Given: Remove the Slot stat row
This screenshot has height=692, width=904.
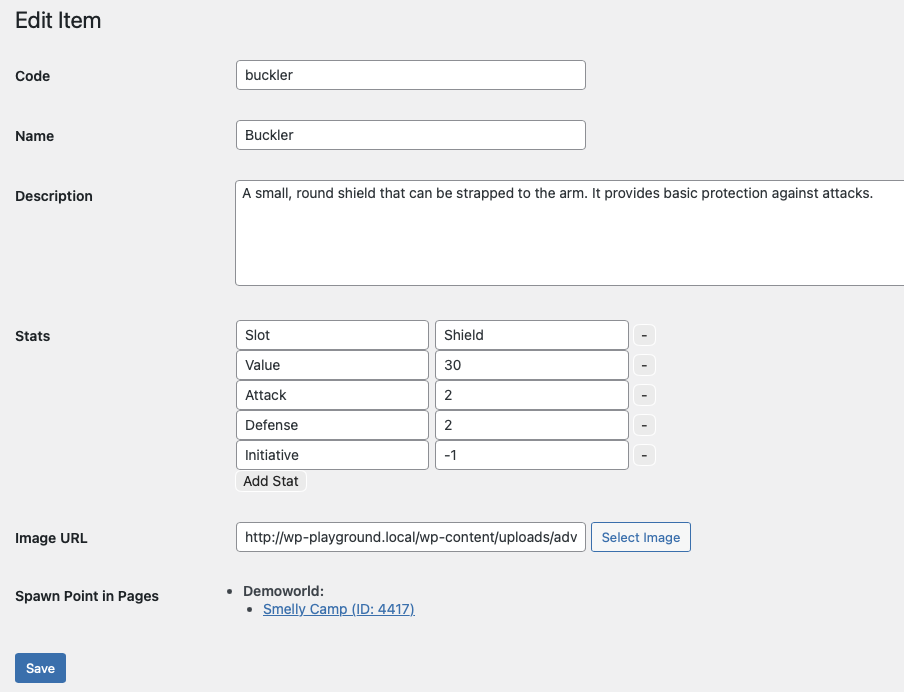Looking at the screenshot, I should [x=645, y=335].
